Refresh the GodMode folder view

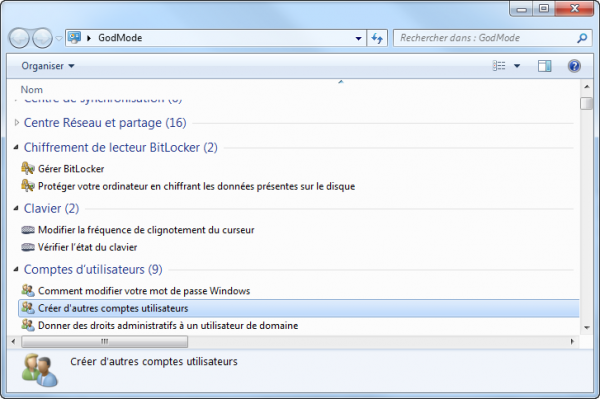coord(377,38)
